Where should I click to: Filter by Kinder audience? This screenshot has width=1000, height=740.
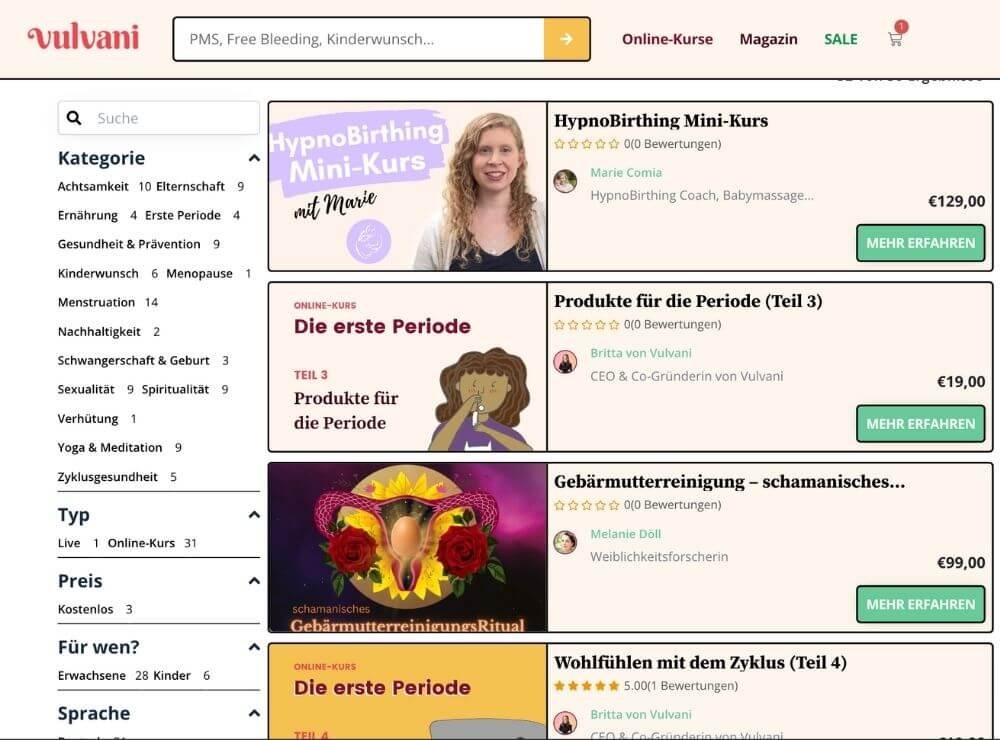click(172, 675)
